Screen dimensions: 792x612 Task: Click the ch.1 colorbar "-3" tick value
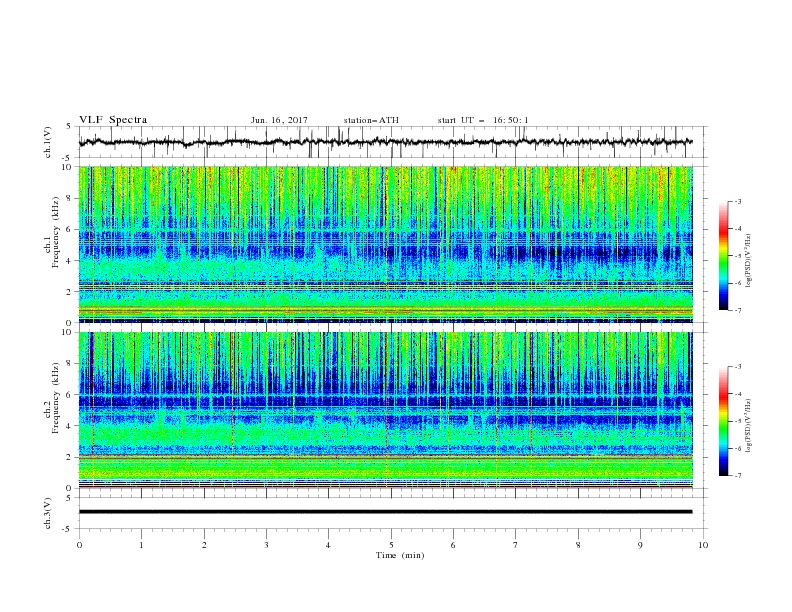coord(738,201)
